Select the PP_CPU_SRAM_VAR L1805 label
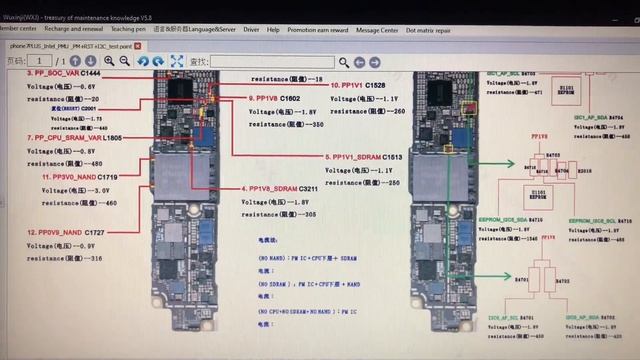 pos(74,138)
